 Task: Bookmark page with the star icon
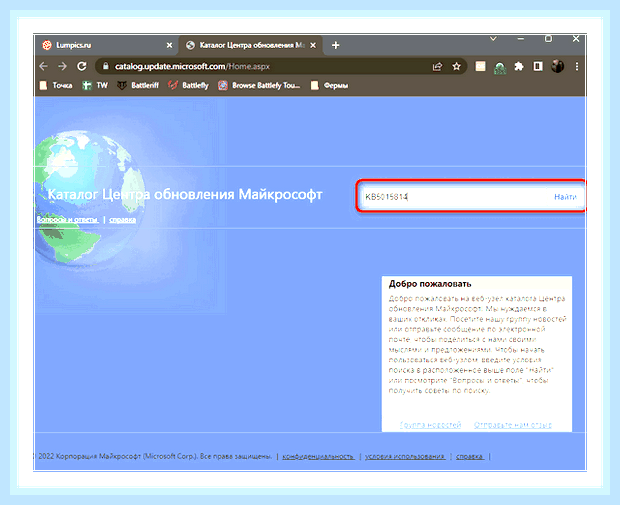pos(456,66)
